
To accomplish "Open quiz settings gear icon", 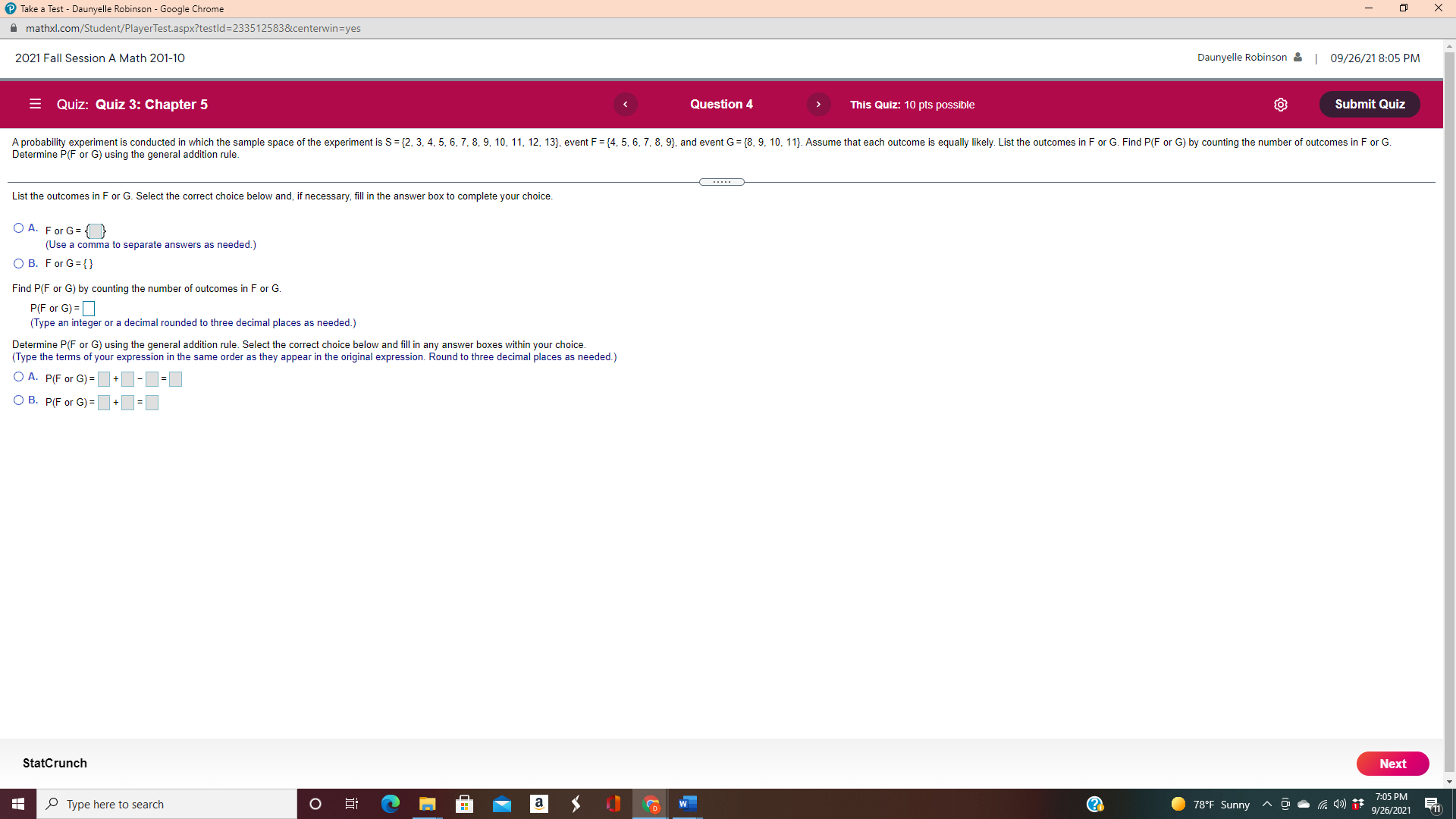I will click(x=1281, y=105).
